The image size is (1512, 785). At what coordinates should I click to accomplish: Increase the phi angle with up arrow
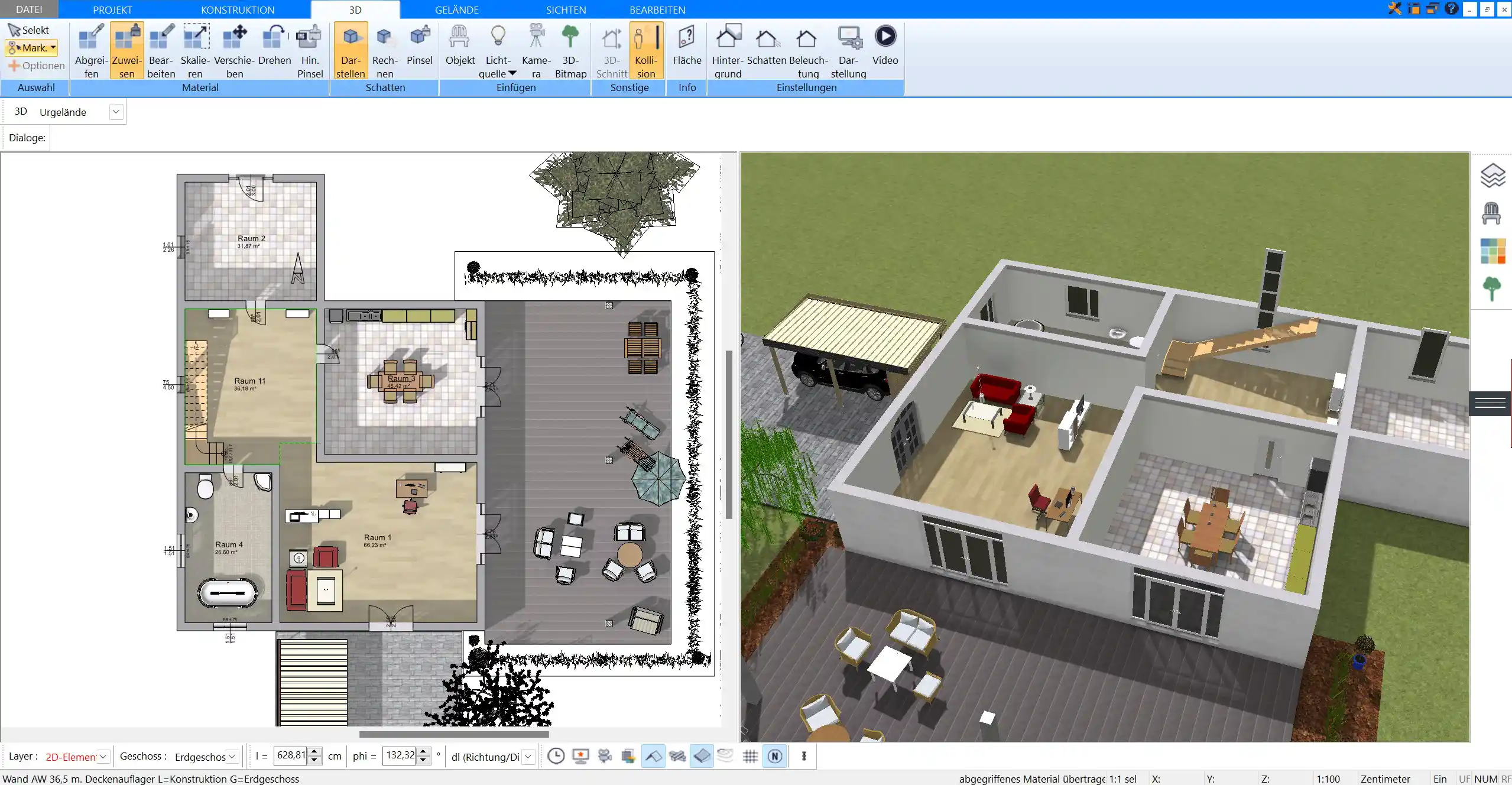pyautogui.click(x=423, y=752)
